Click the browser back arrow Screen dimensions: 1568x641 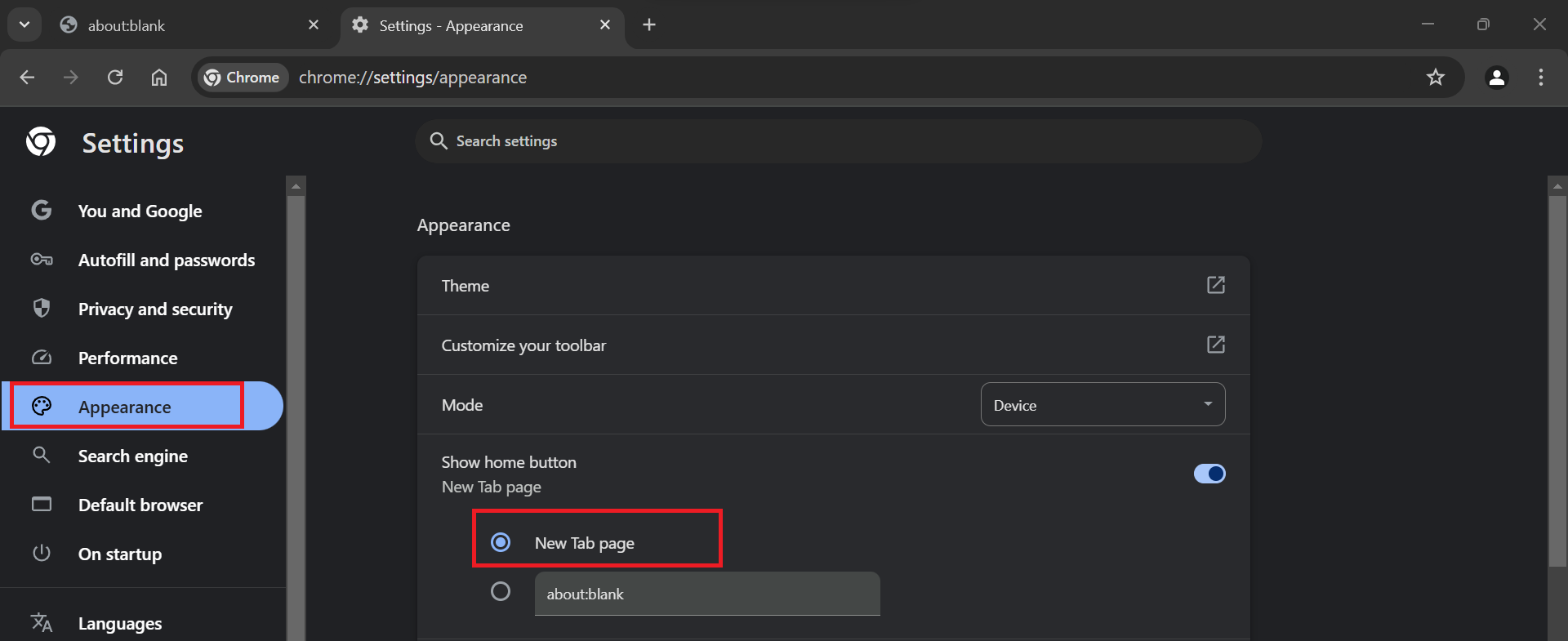(x=27, y=78)
